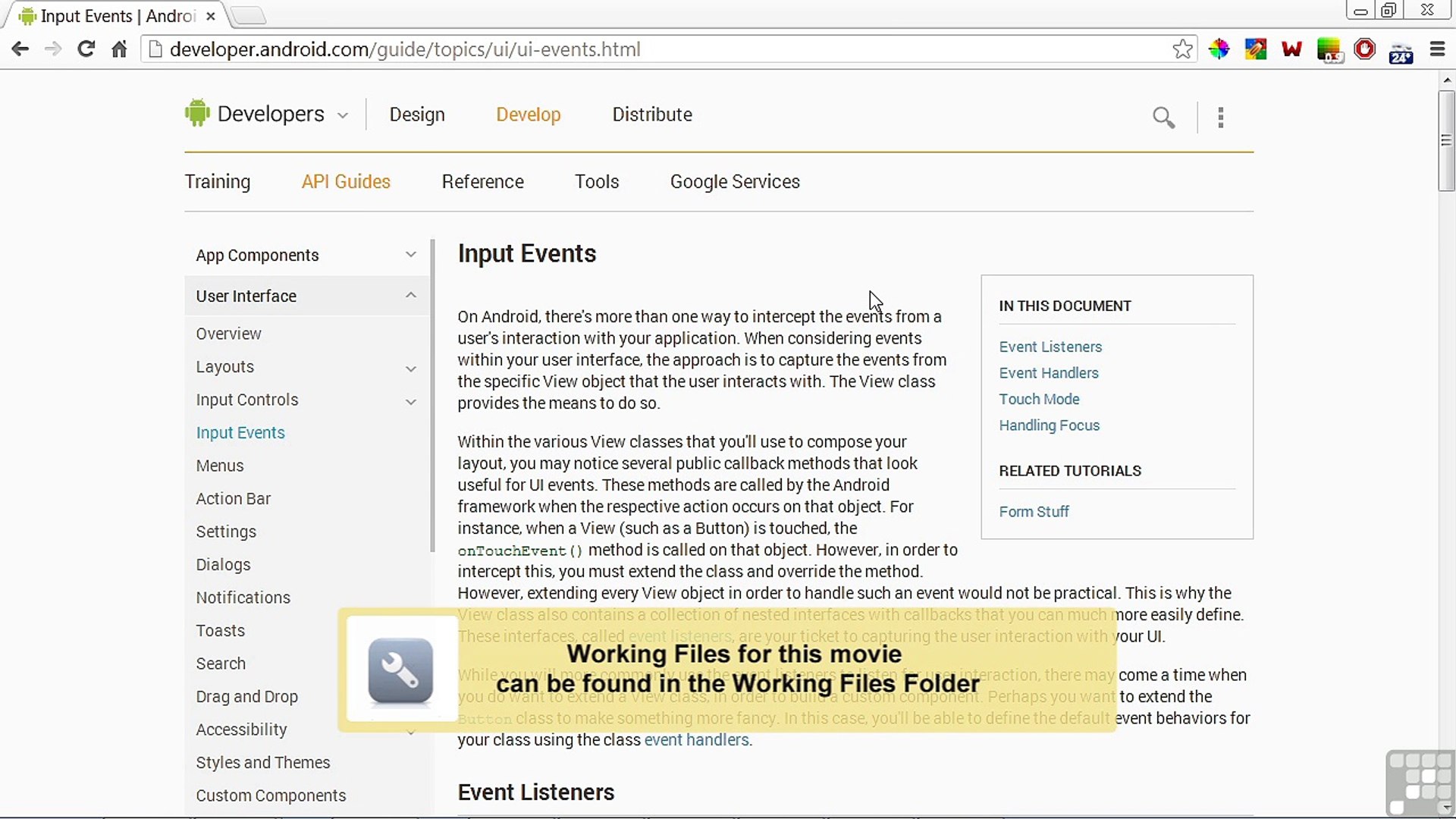Open the vertical dots overflow menu

click(x=1221, y=118)
